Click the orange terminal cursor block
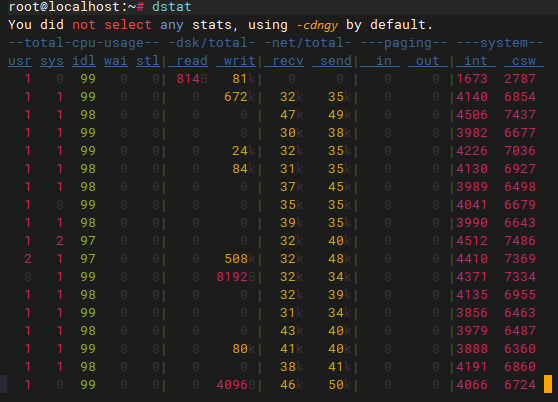 548,384
